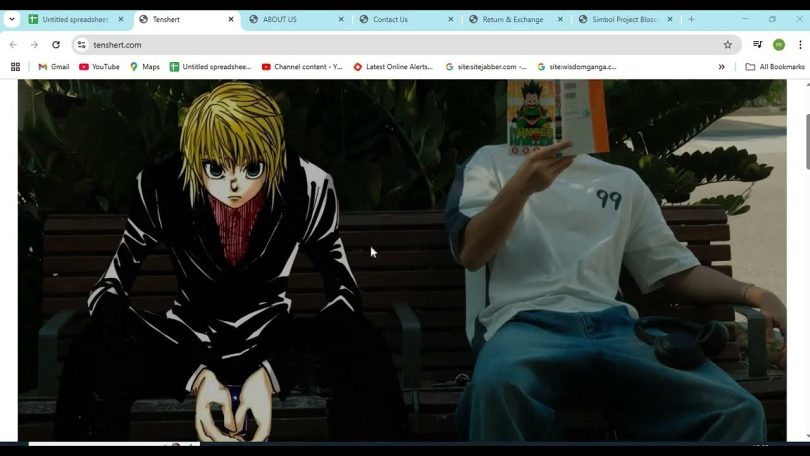Viewport: 810px width, 456px height.
Task: Click the tenshert.com address bar
Action: (407, 45)
